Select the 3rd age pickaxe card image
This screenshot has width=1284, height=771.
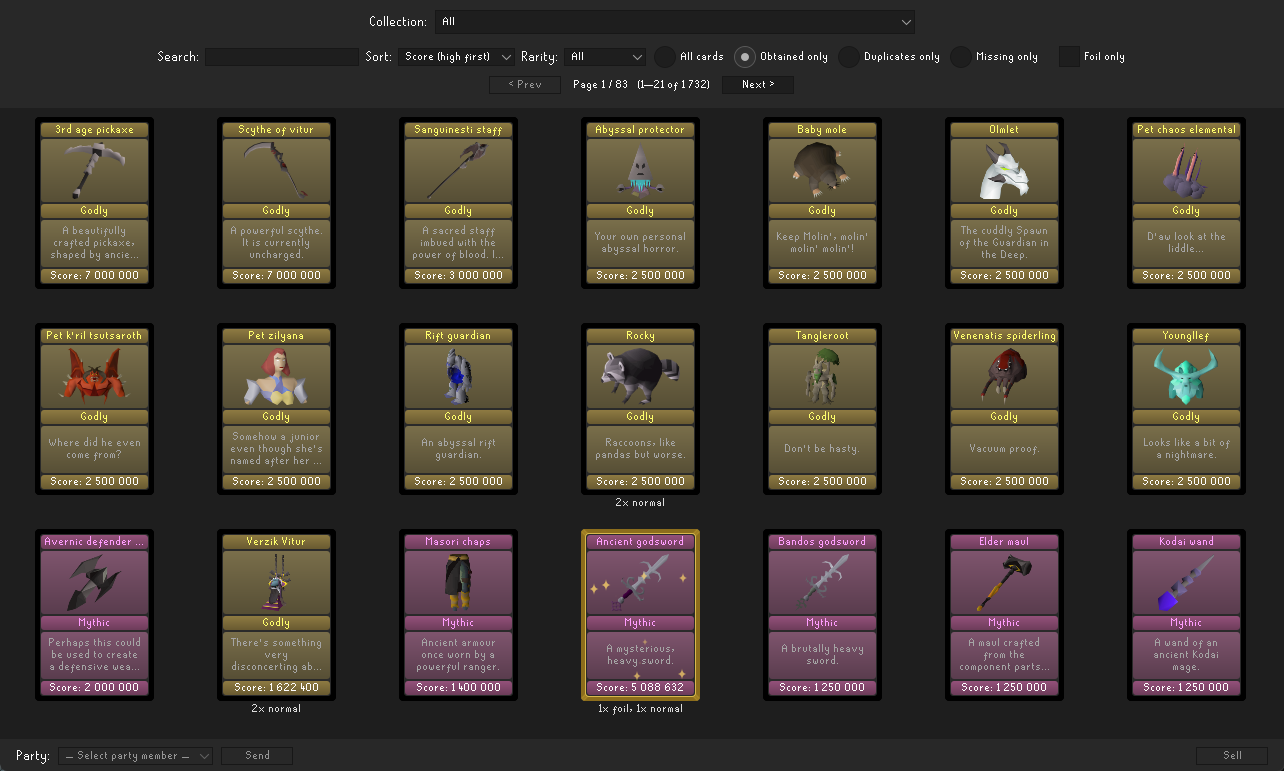pyautogui.click(x=94, y=170)
